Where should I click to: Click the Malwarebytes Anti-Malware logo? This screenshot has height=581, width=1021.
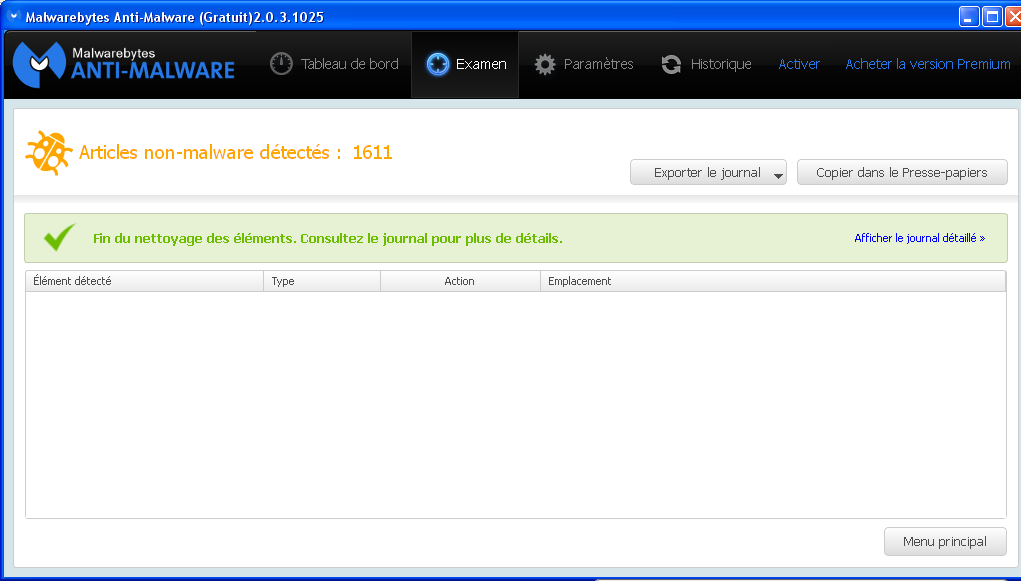click(x=124, y=64)
